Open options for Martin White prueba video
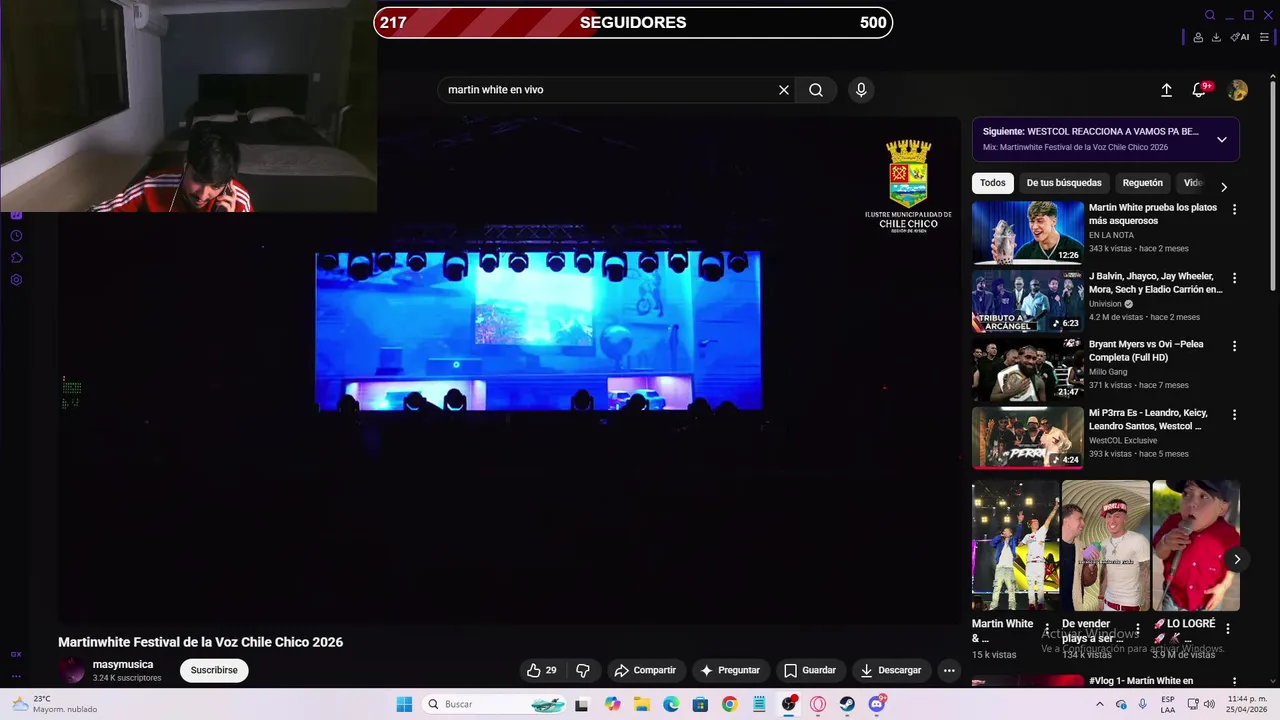The height and width of the screenshot is (720, 1280). click(x=1234, y=210)
